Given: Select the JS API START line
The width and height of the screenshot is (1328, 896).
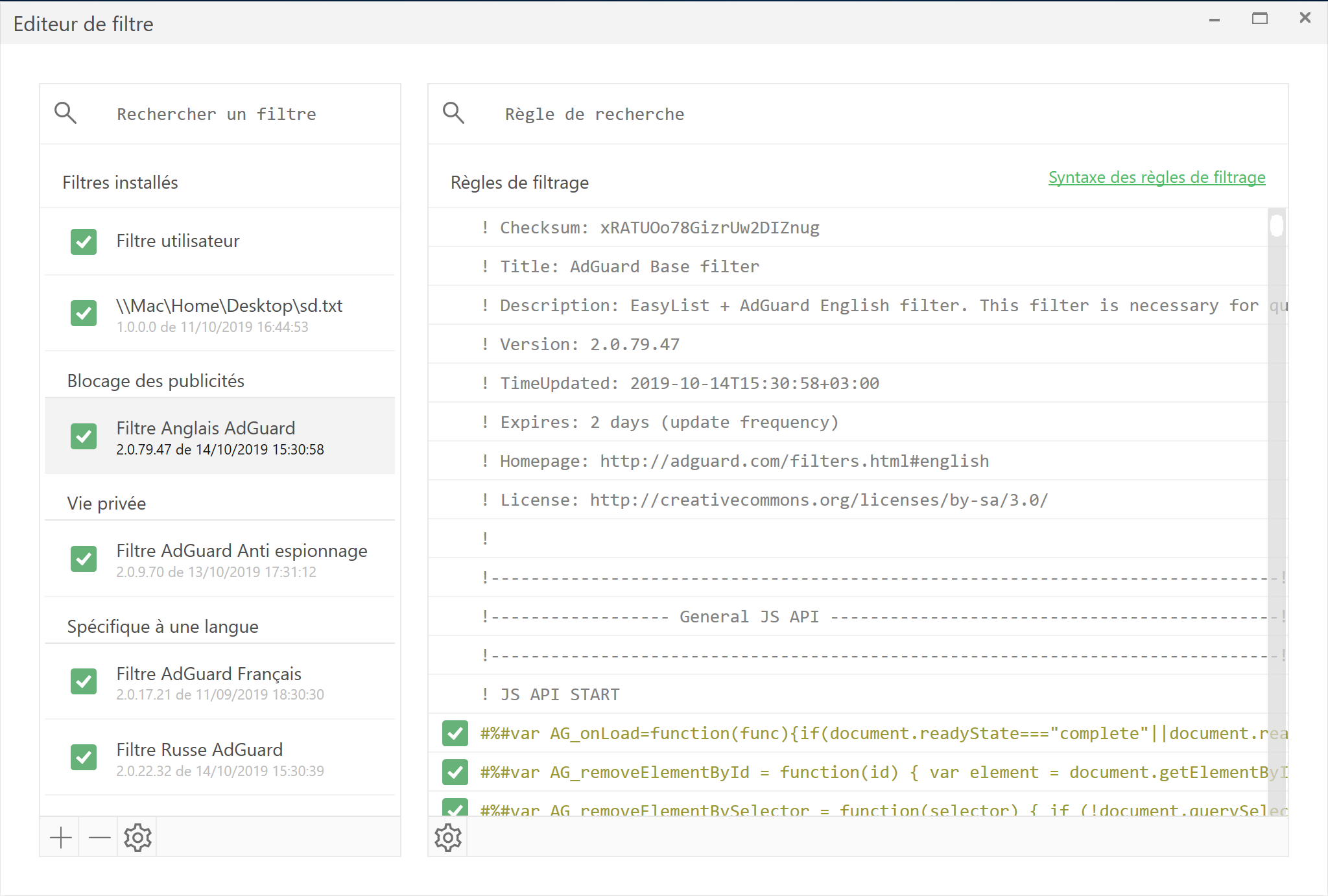Looking at the screenshot, I should (x=848, y=694).
